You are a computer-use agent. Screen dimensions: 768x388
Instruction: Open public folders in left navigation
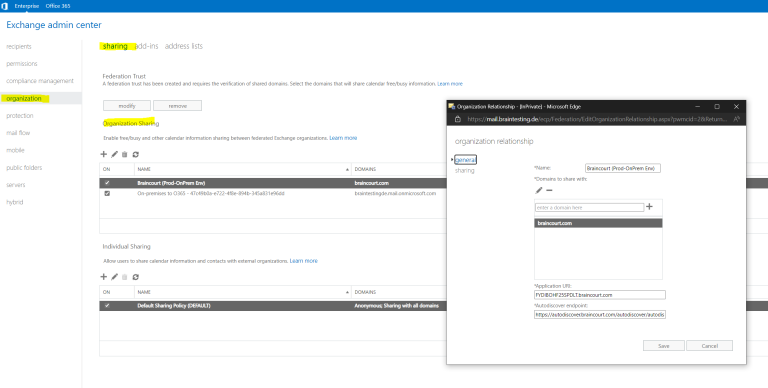click(x=24, y=168)
